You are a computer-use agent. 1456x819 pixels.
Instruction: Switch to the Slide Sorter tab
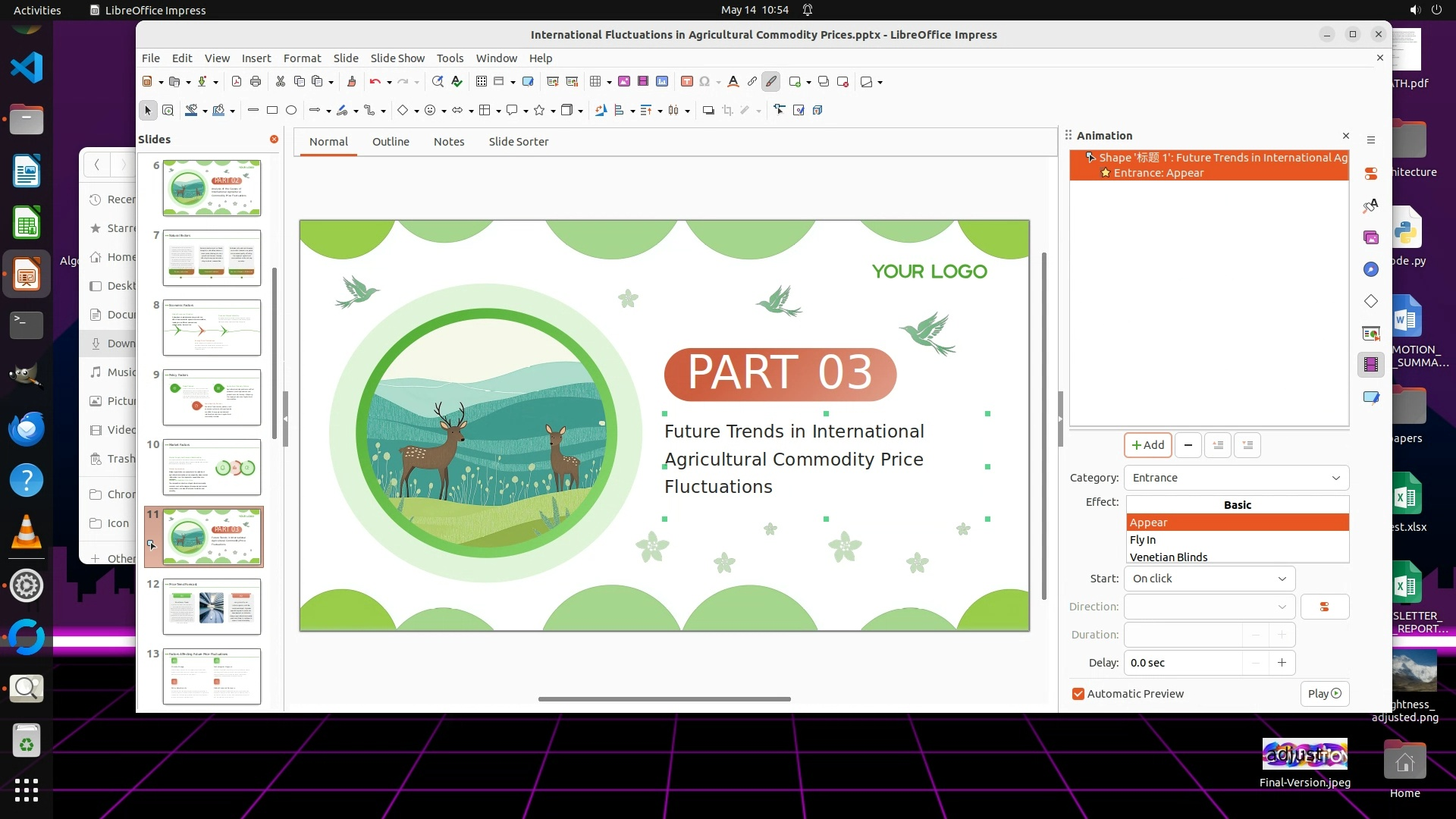(518, 142)
